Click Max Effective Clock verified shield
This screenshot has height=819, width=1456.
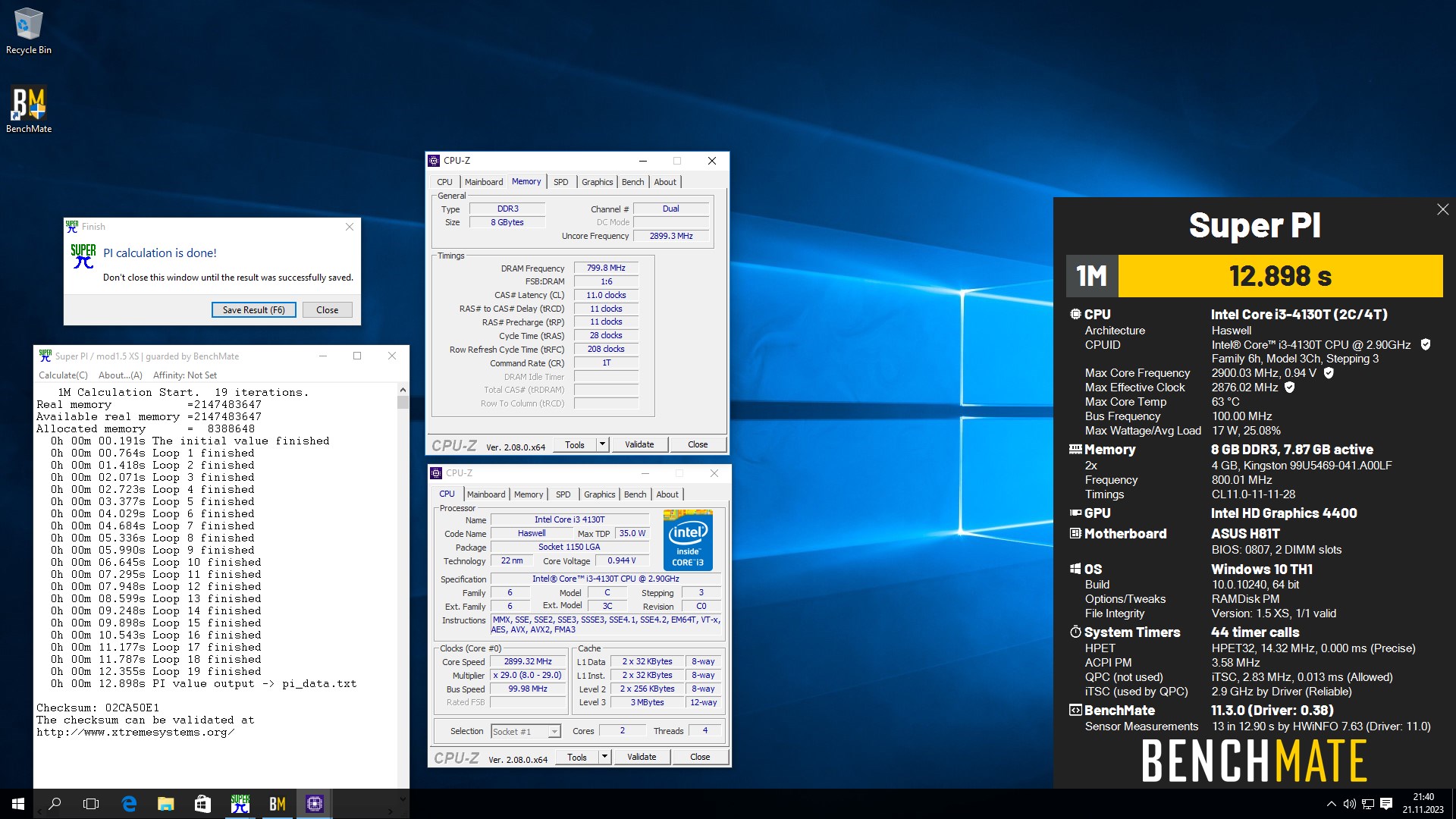point(1290,388)
